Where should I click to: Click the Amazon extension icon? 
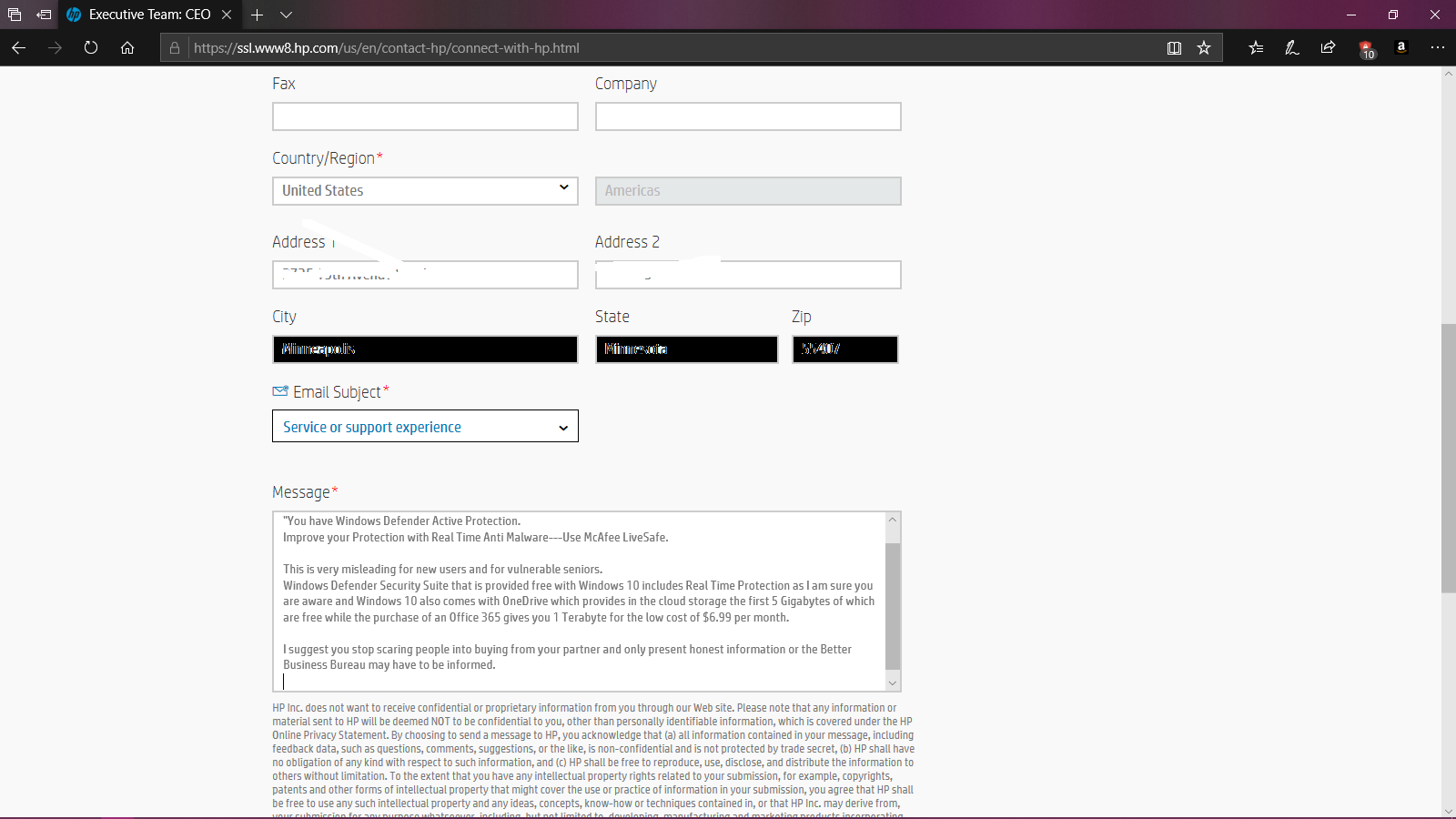pyautogui.click(x=1401, y=47)
